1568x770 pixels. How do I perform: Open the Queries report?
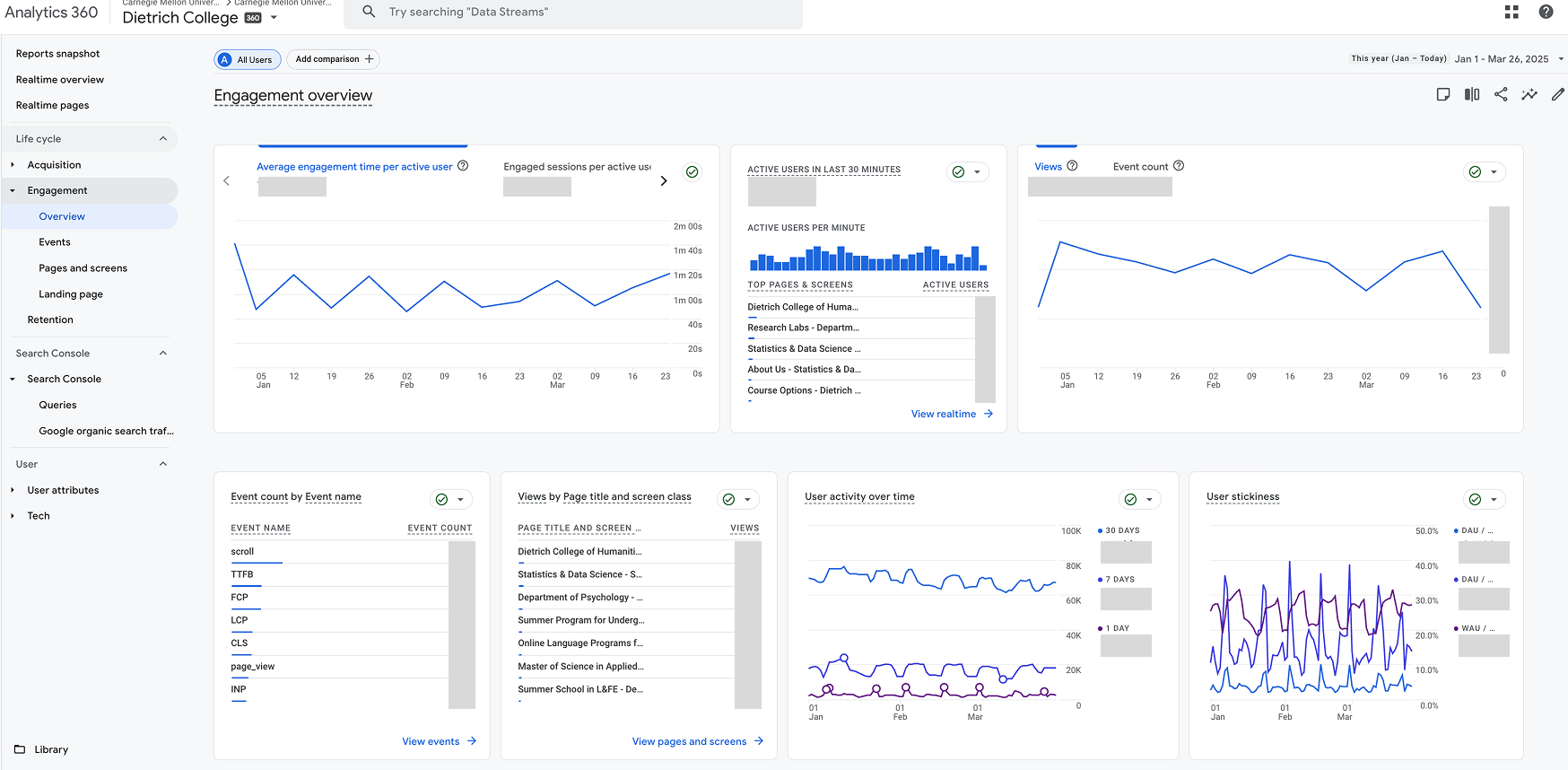click(57, 406)
